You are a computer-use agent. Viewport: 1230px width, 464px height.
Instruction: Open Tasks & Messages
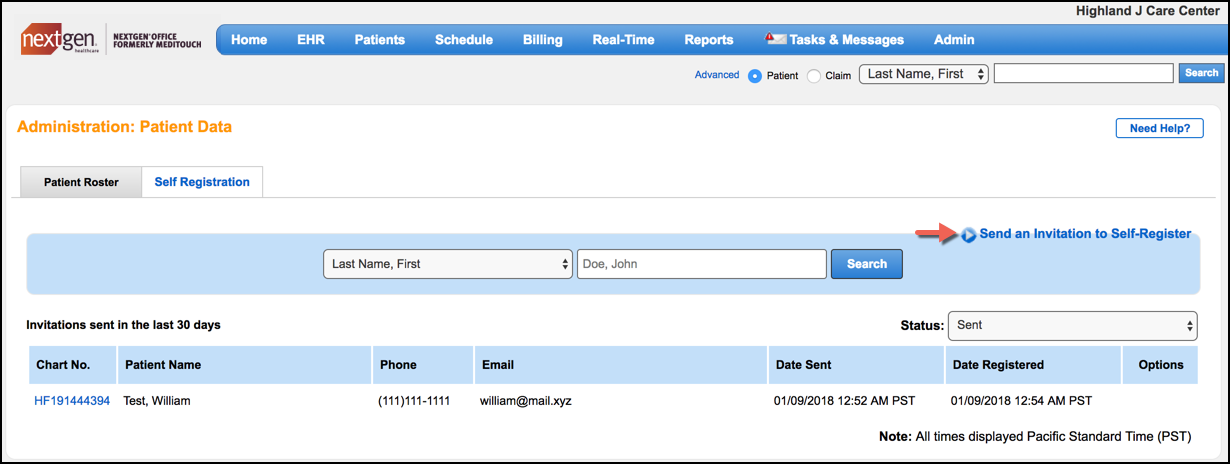click(846, 40)
